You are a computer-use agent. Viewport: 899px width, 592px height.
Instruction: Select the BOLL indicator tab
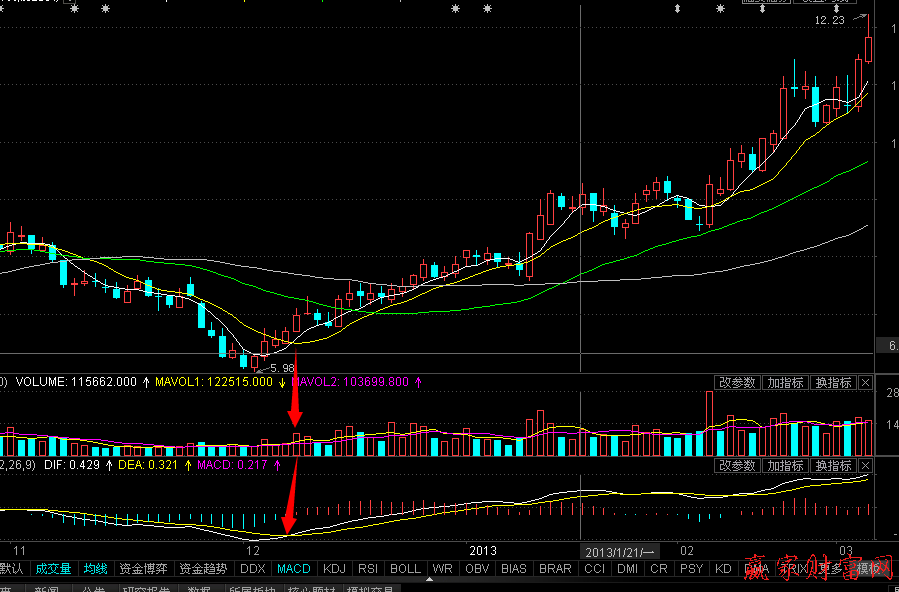pyautogui.click(x=405, y=569)
